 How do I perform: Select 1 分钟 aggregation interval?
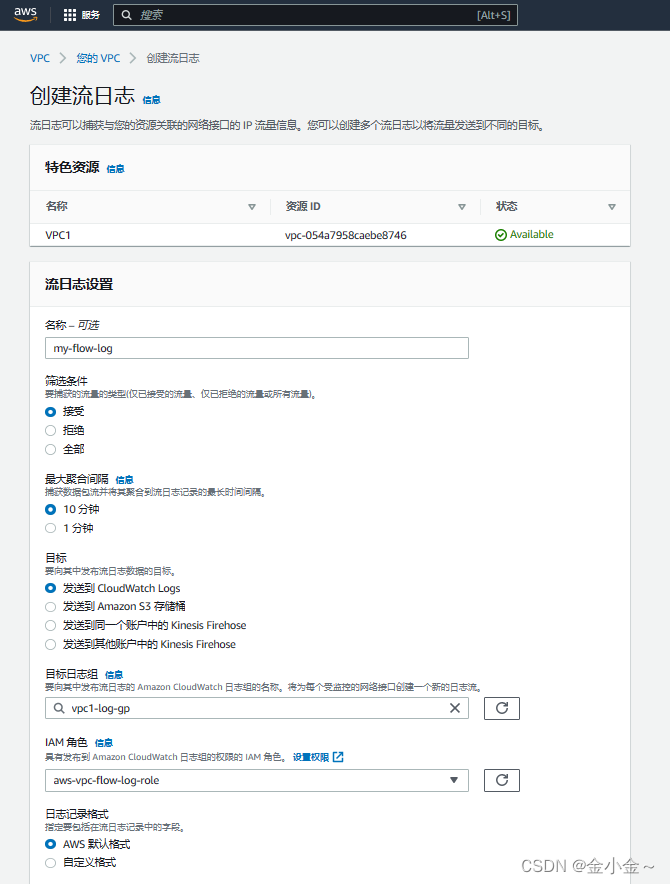[51, 528]
